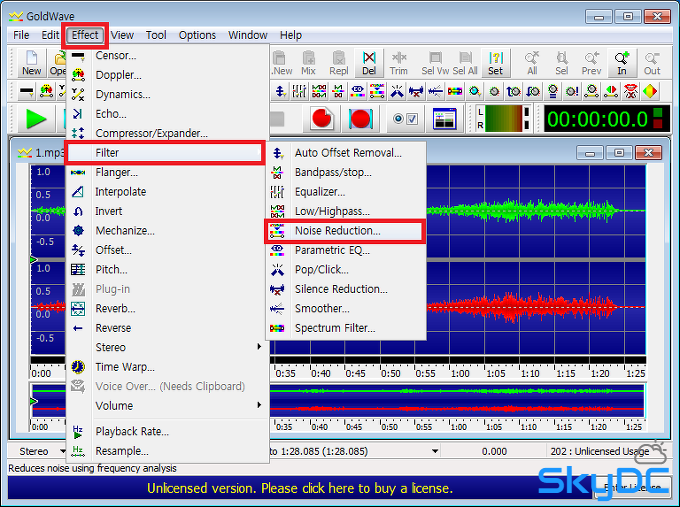The width and height of the screenshot is (680, 507).
Task: Click the zoom In toolbar icon
Action: coord(622,63)
